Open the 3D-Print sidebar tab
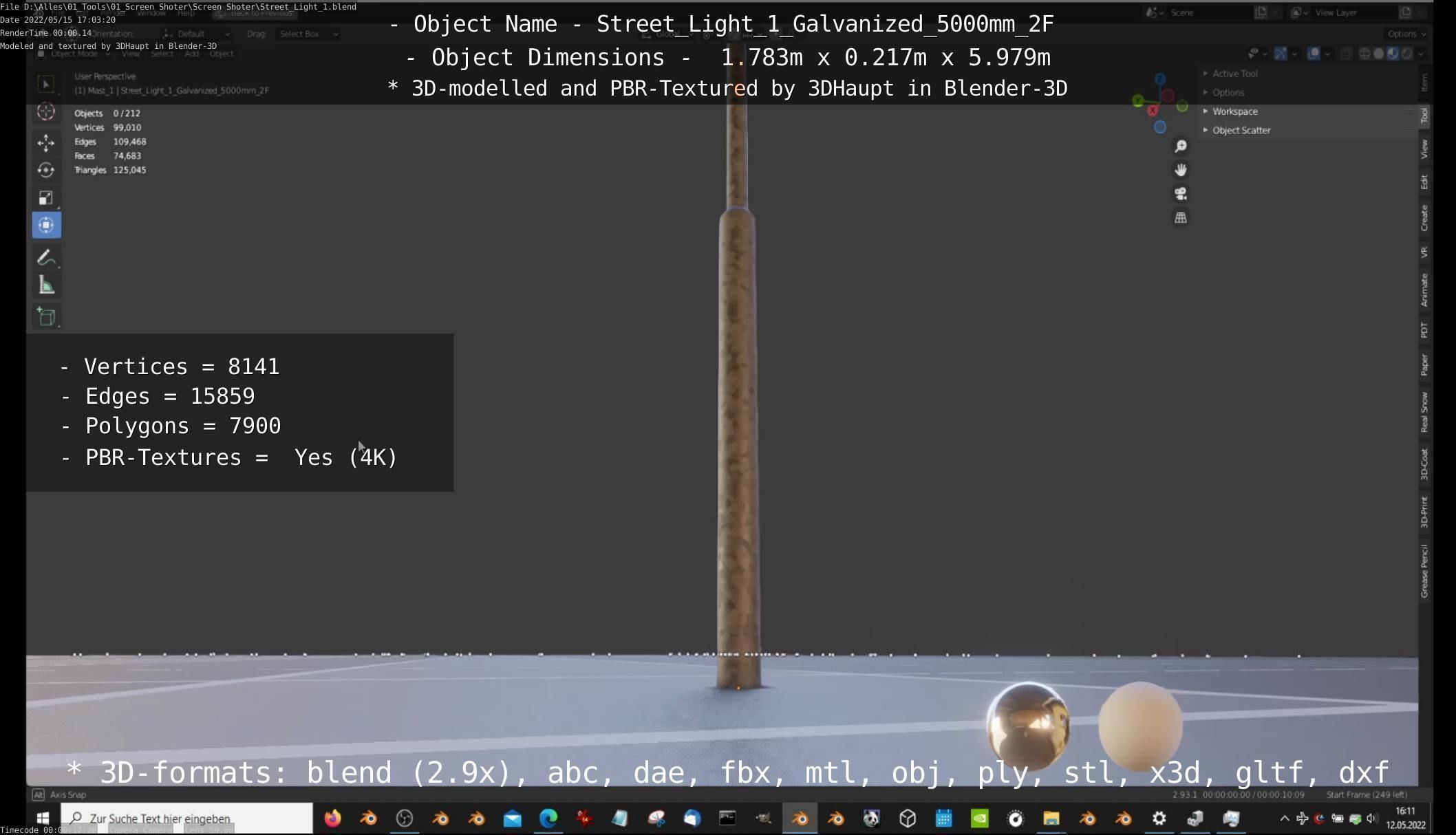The width and height of the screenshot is (1456, 835). [1424, 512]
